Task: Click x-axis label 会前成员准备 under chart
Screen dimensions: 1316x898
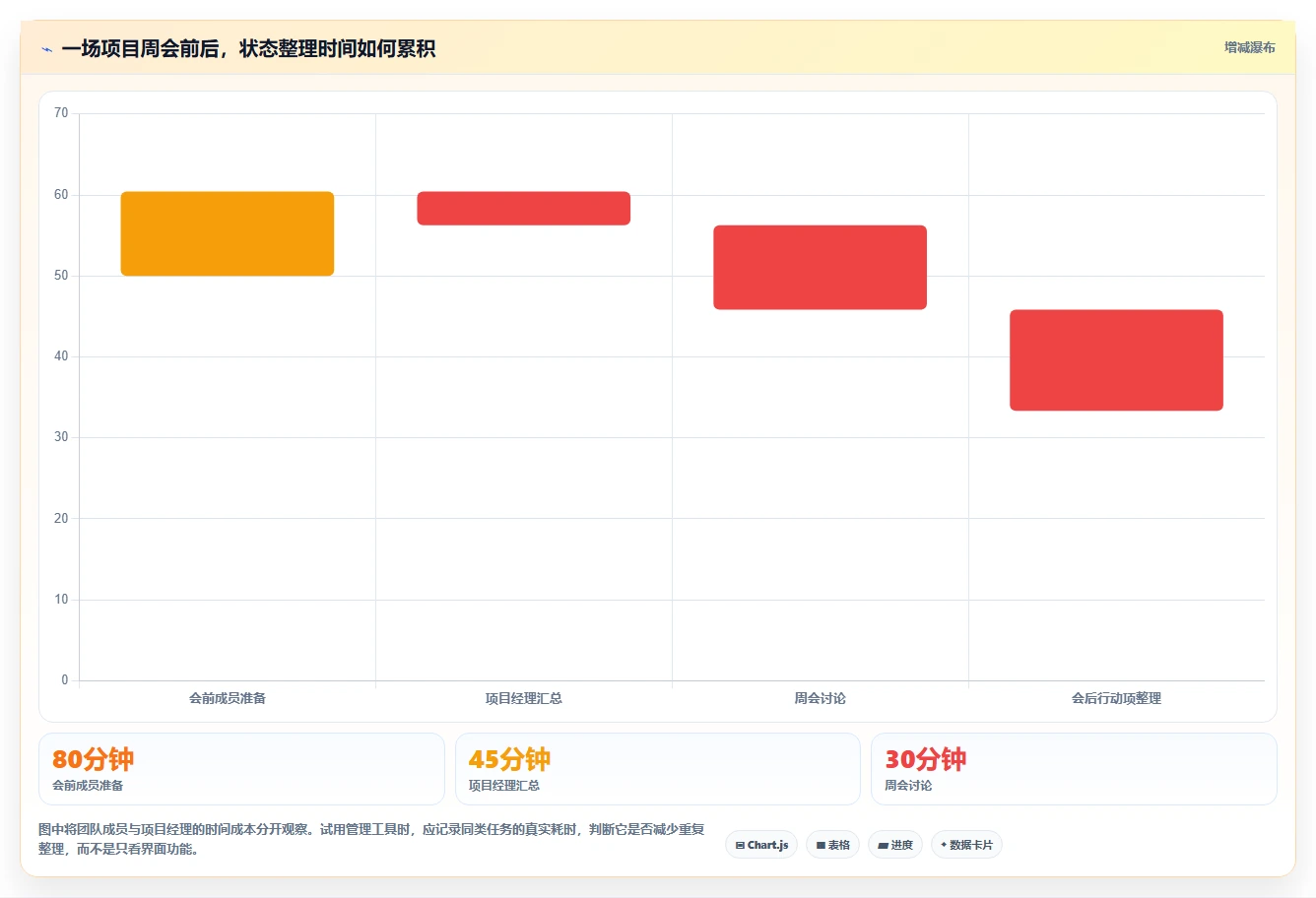Action: click(x=228, y=698)
